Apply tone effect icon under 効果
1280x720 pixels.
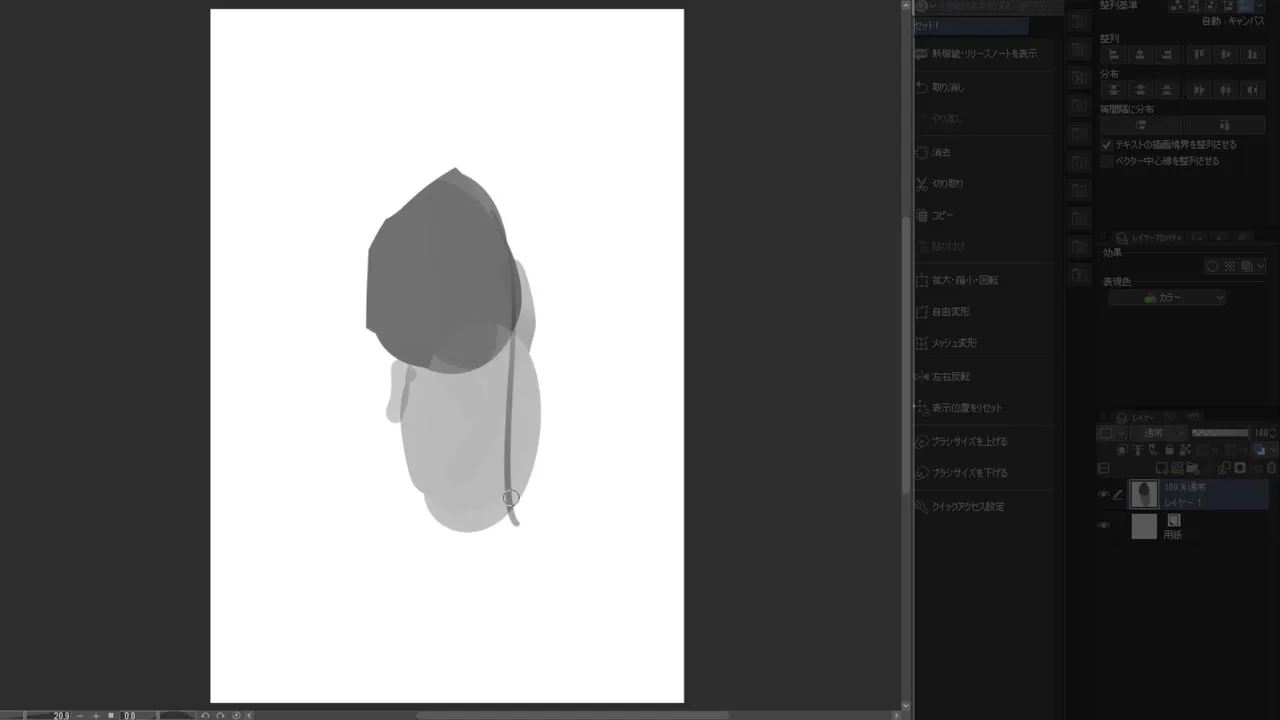(x=1230, y=266)
